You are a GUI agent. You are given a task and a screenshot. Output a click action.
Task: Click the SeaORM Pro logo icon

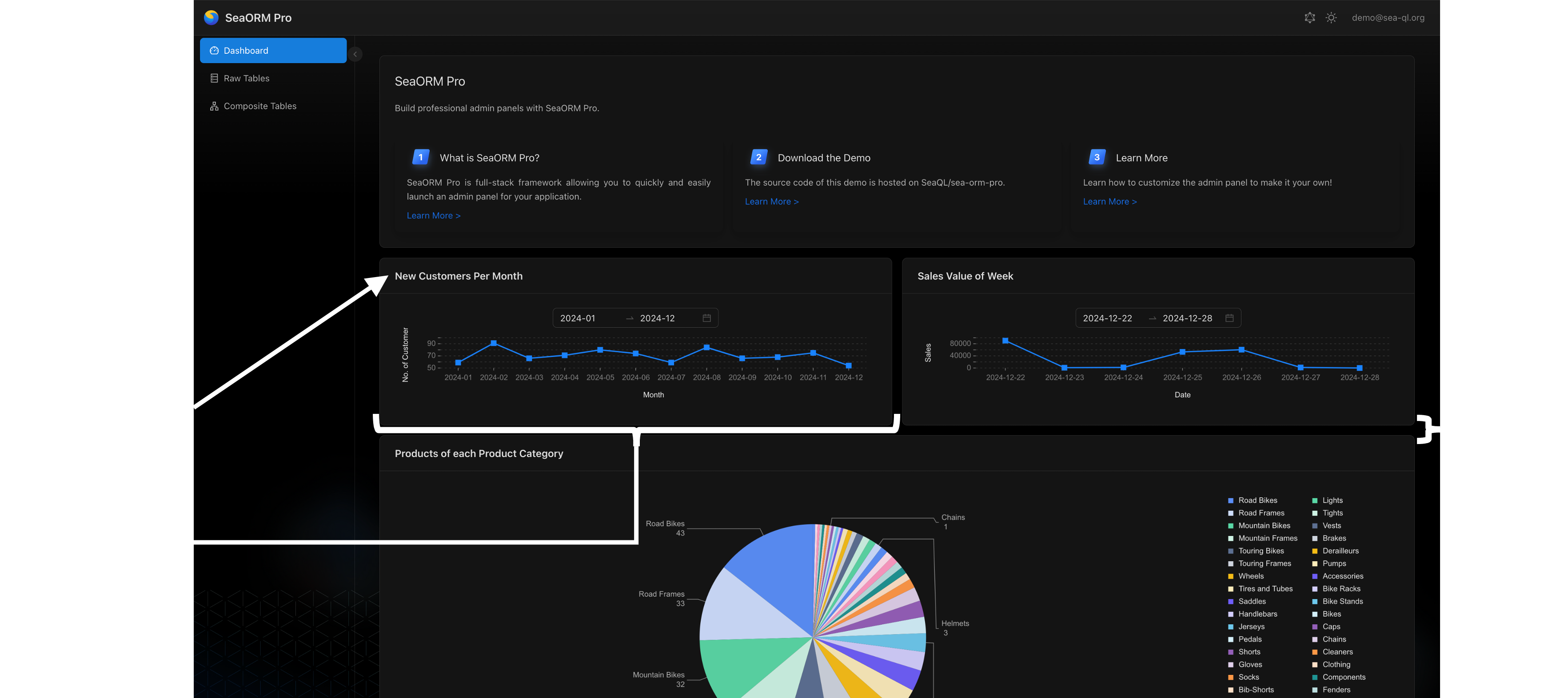pyautogui.click(x=211, y=17)
